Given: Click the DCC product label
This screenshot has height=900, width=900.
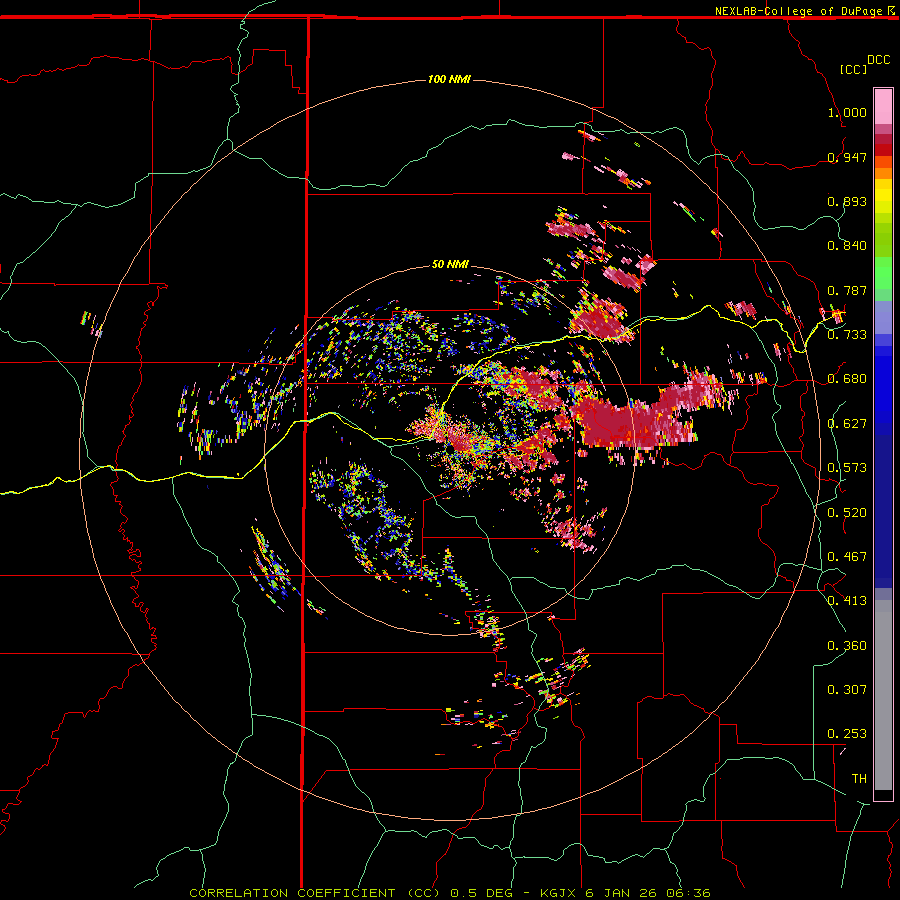Looking at the screenshot, I should (878, 60).
